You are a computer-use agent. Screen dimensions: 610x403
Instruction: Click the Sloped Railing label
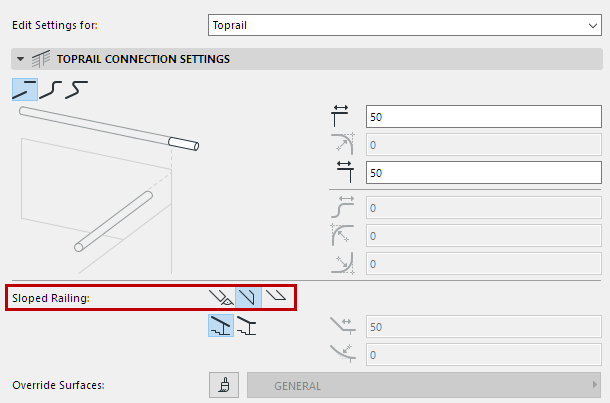coord(50,298)
